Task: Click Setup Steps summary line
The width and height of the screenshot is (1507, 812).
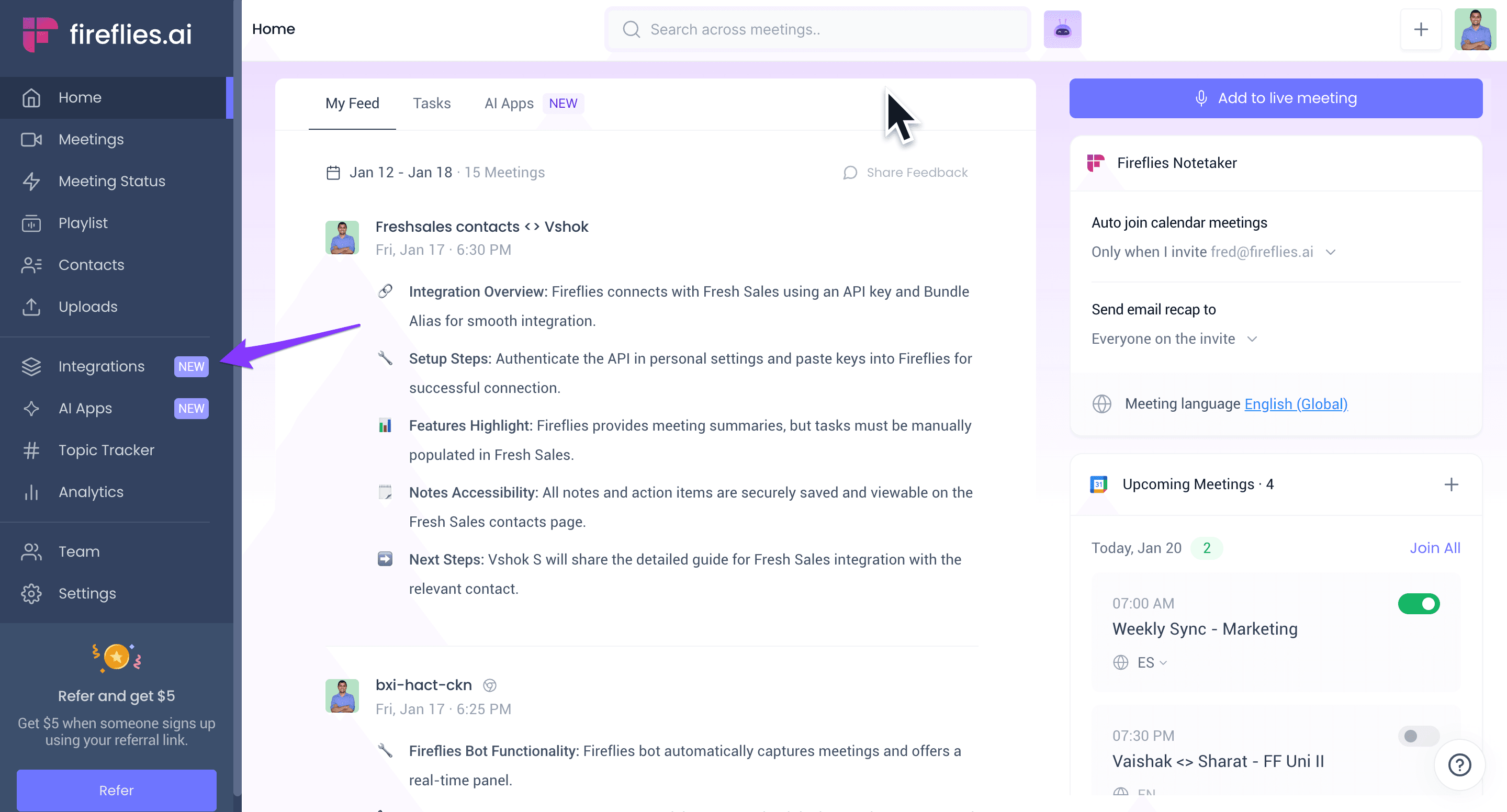Action: click(x=690, y=373)
